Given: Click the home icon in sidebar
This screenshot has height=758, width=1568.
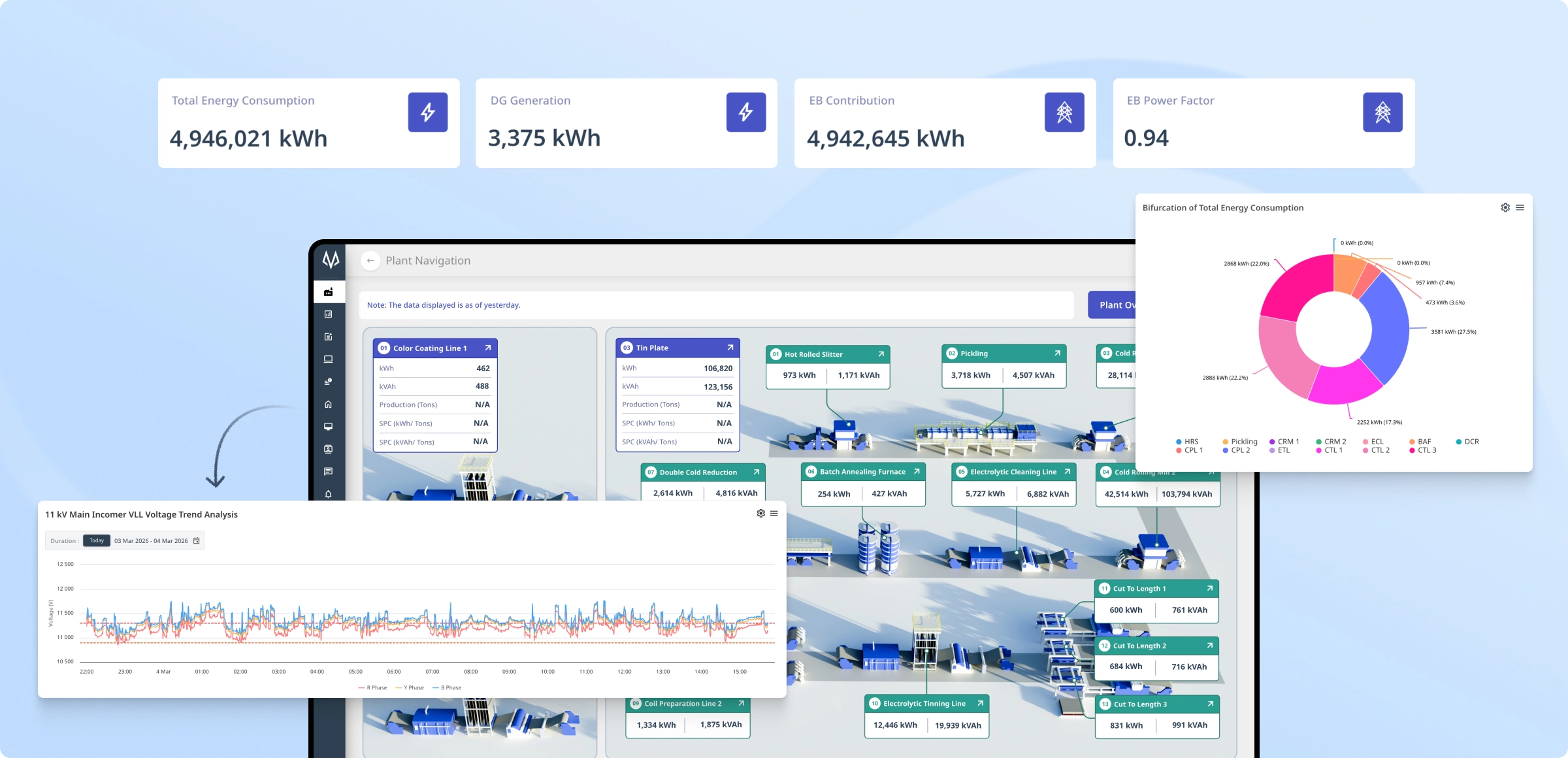Looking at the screenshot, I should click(x=329, y=404).
